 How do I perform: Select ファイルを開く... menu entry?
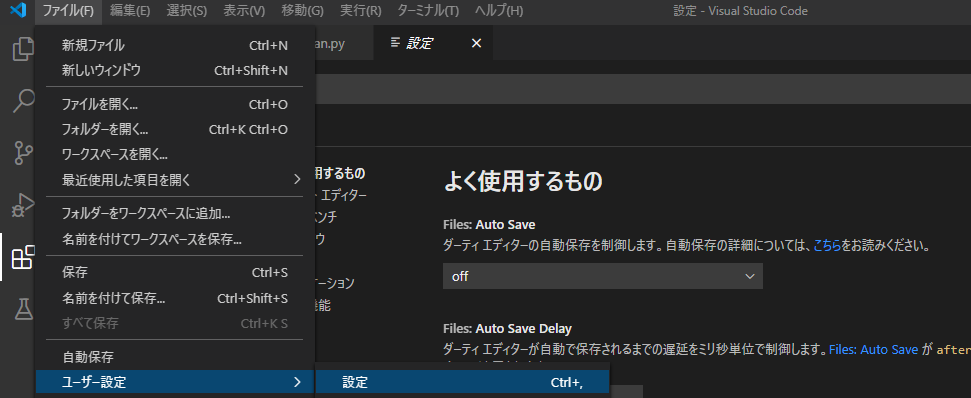175,104
